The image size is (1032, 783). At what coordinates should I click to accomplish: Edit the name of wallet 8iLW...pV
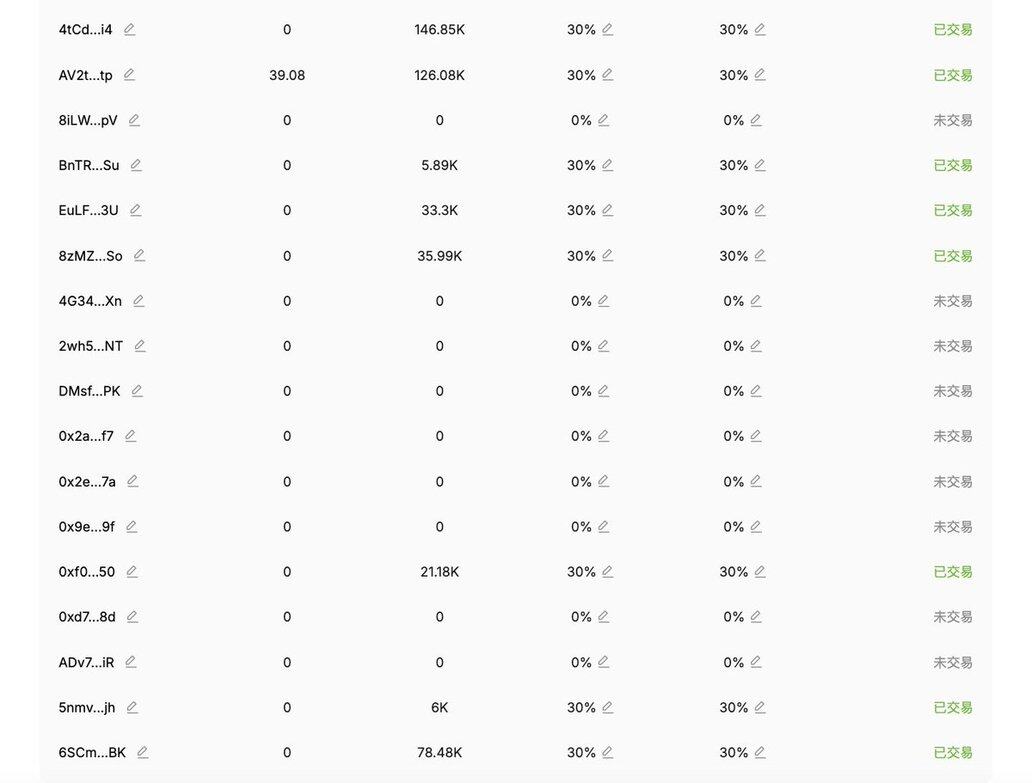pos(134,120)
